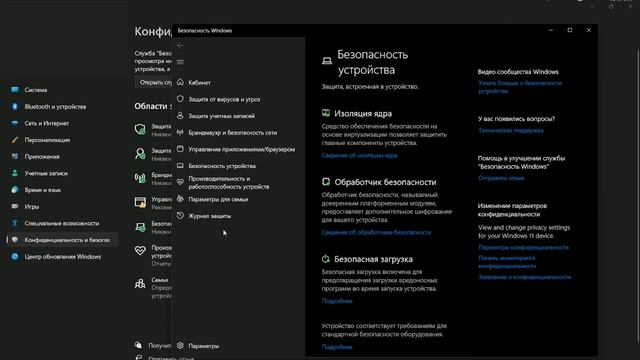This screenshot has height=360, width=640.
Task: Open Брандмауэр и безопасность сети
Action: (x=233, y=133)
